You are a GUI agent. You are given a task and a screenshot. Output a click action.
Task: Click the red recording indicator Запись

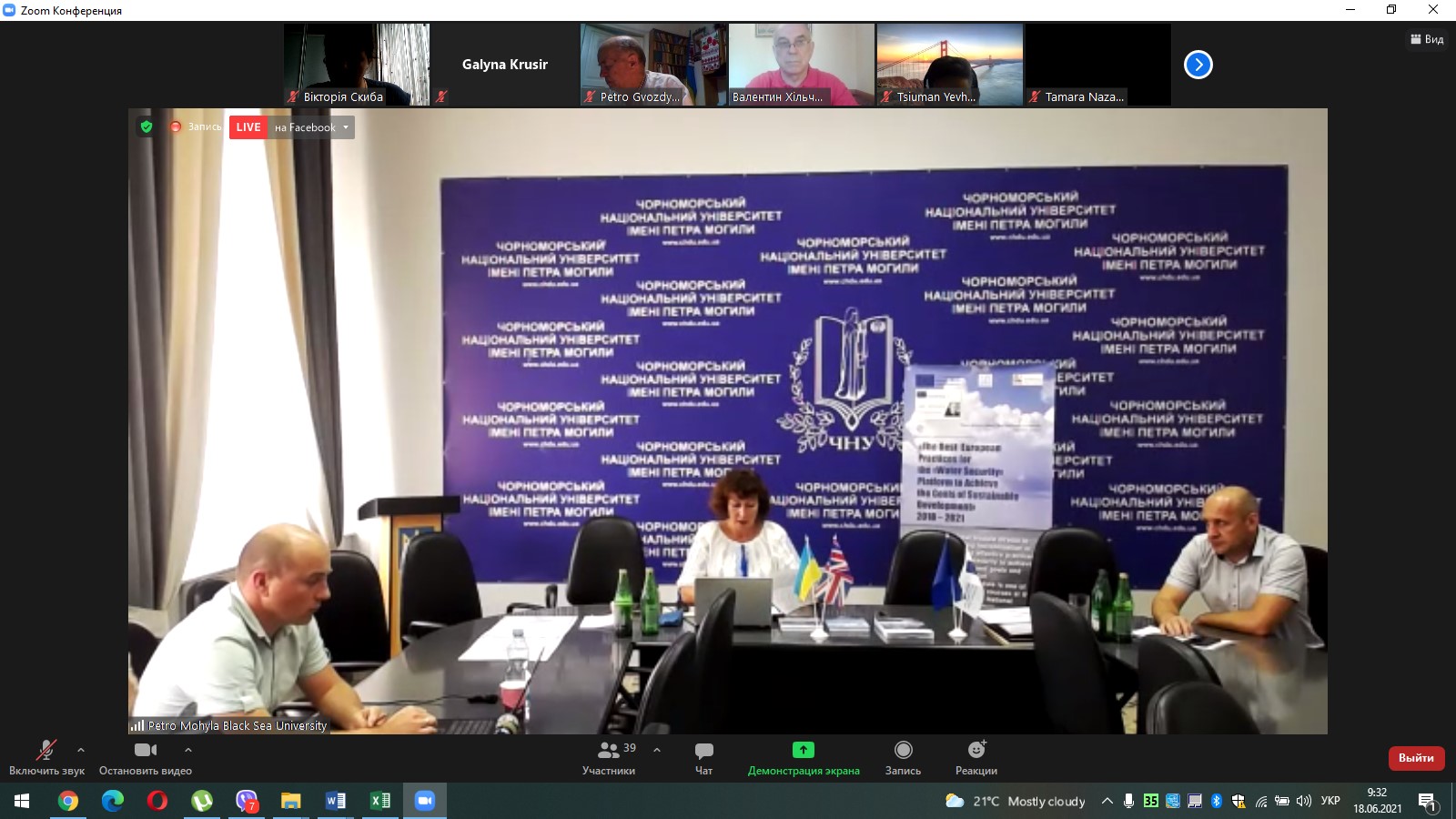pyautogui.click(x=195, y=126)
